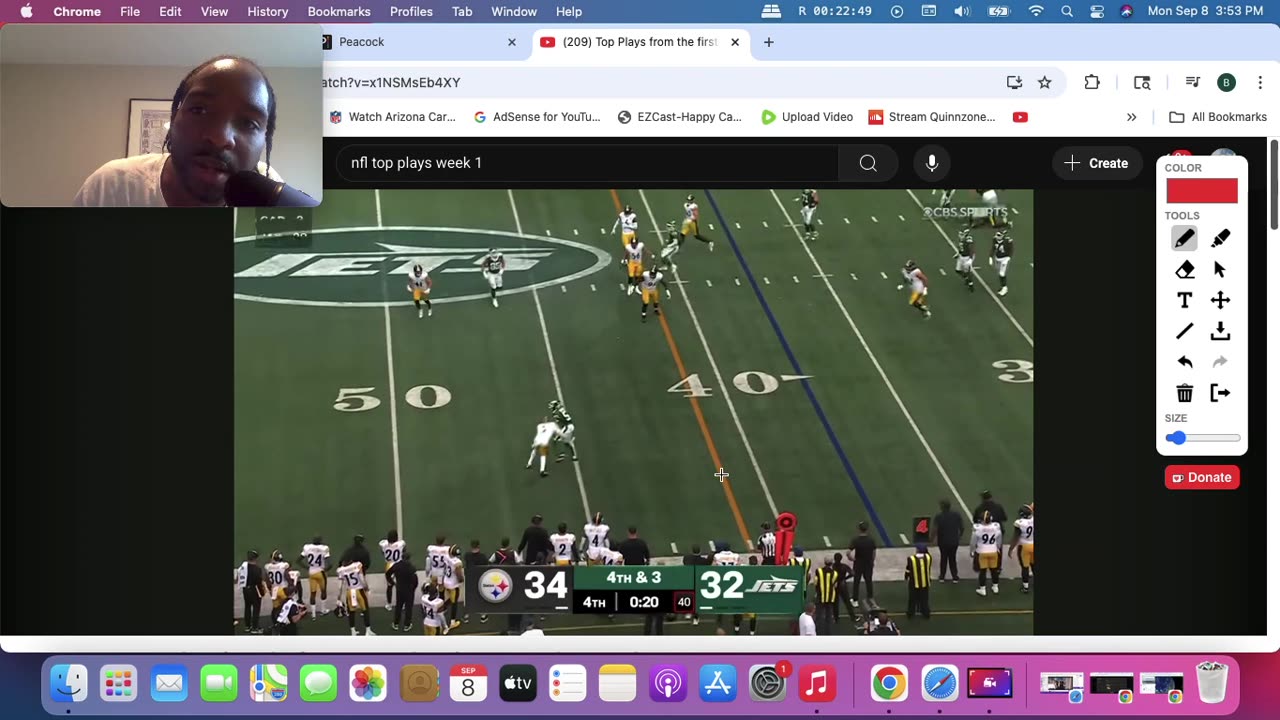Click the YouTube search field
Screen dimensions: 1280x720
click(588, 163)
